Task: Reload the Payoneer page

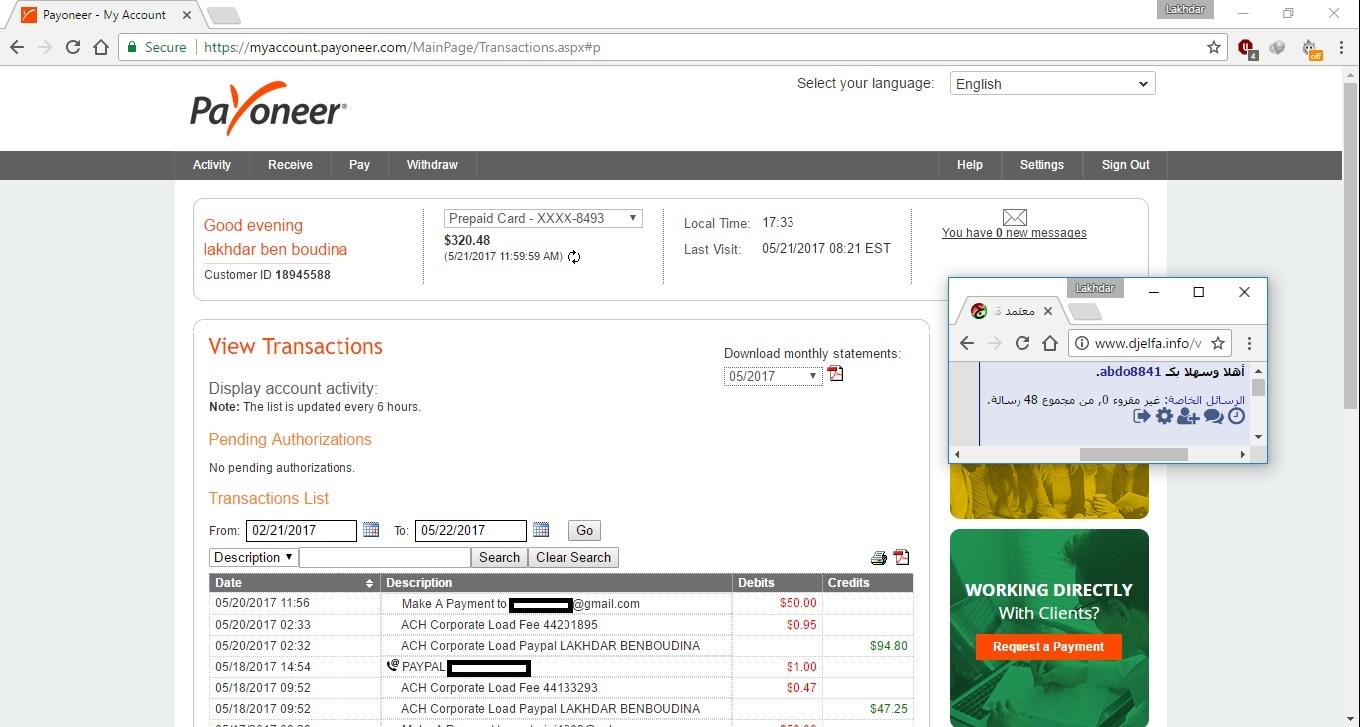Action: (73, 47)
